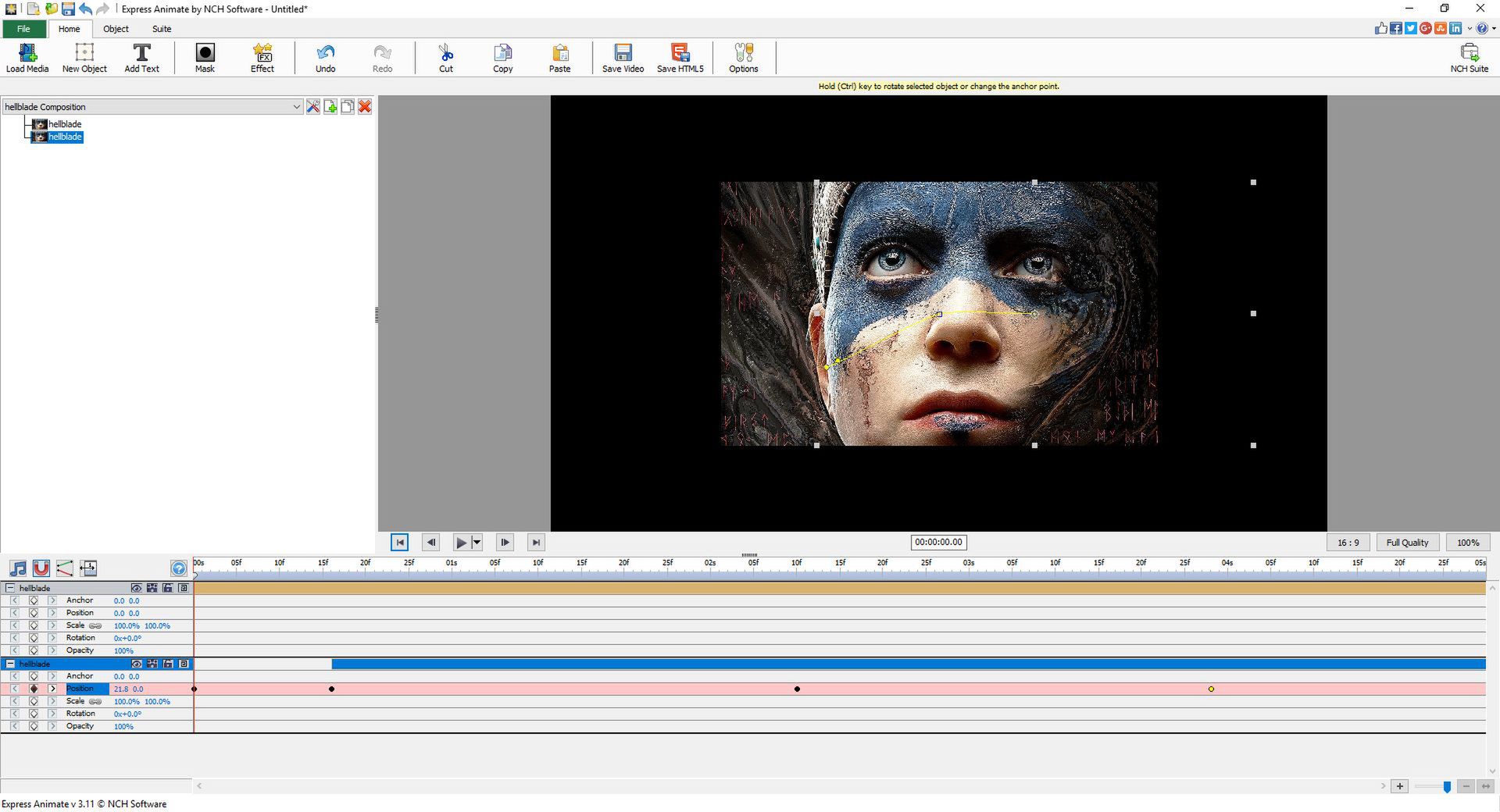This screenshot has height=812, width=1500.
Task: Click Save Video in the toolbar
Action: (x=623, y=59)
